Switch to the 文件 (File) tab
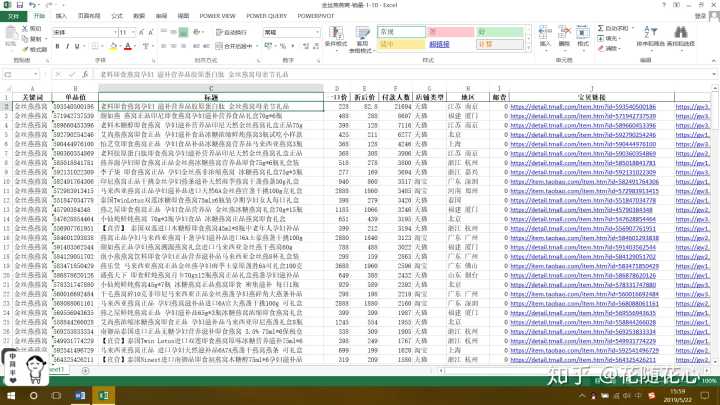720x405 pixels. pos(13,17)
